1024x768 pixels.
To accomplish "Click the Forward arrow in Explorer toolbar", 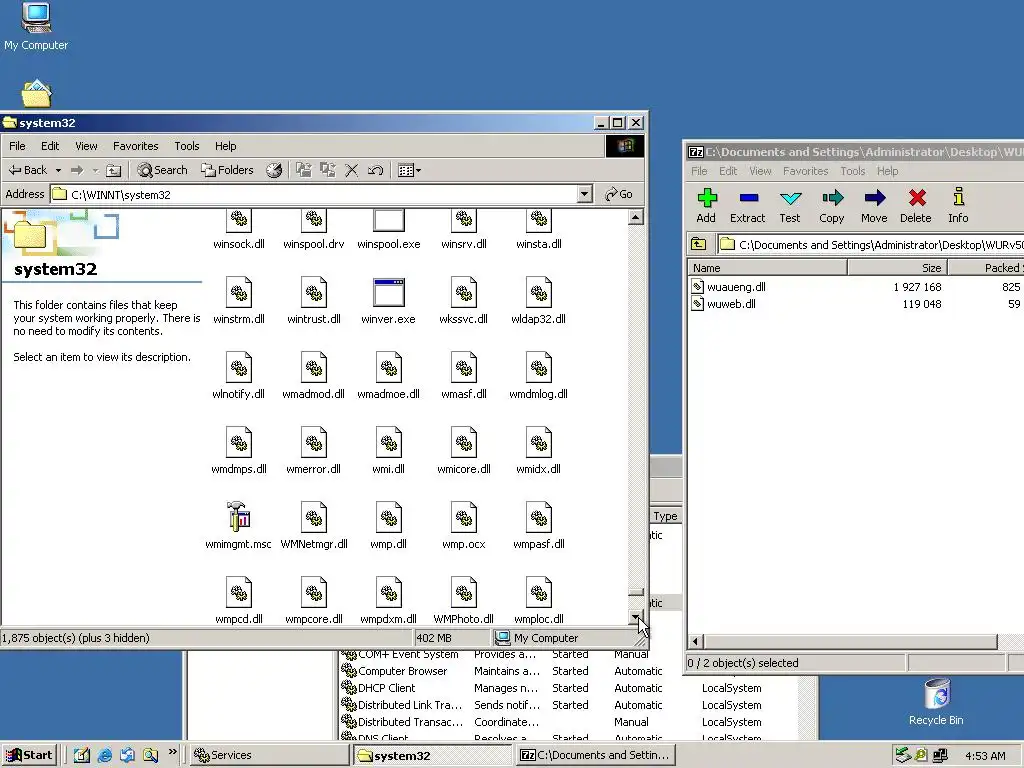I will point(77,170).
